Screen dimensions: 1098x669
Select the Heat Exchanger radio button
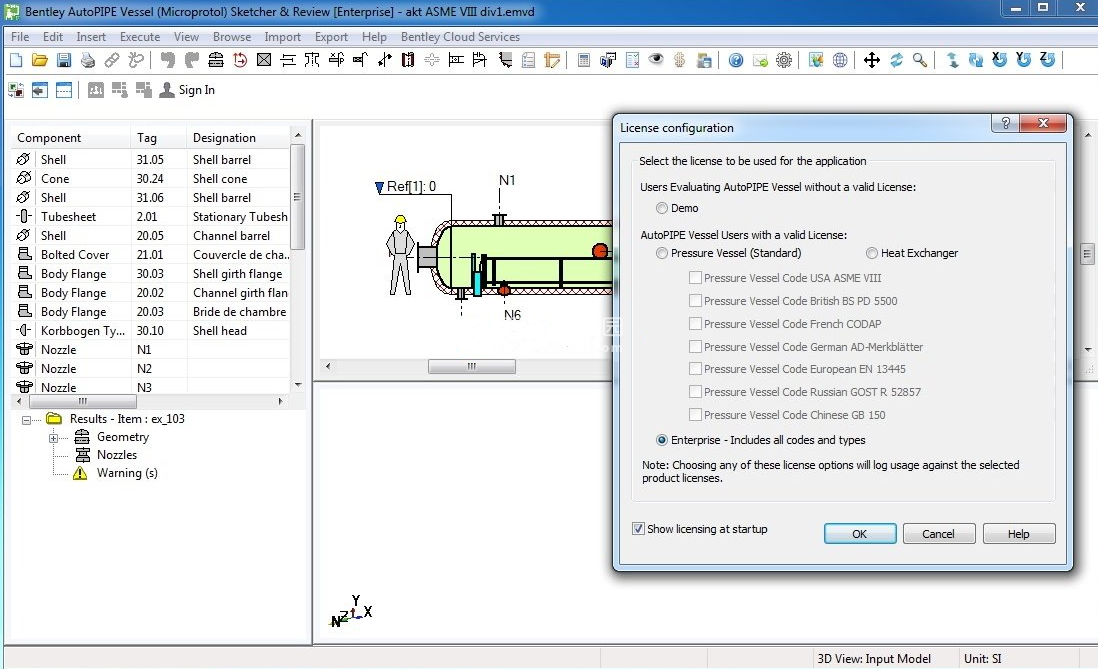coord(872,253)
